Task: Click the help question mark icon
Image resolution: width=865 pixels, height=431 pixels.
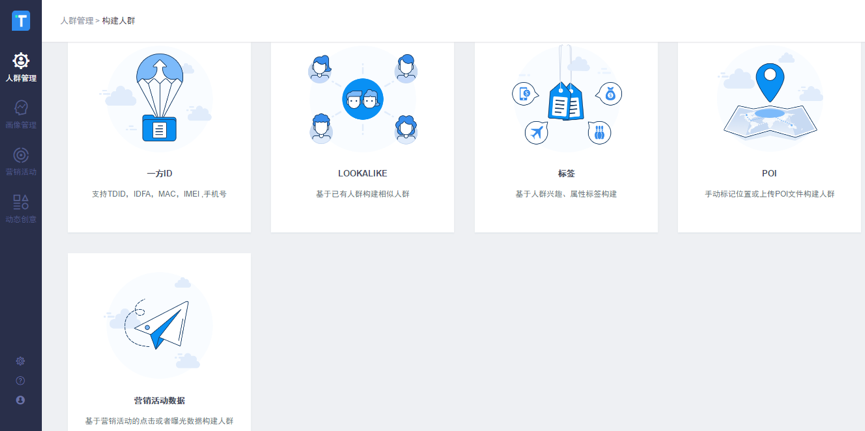Action: click(20, 381)
